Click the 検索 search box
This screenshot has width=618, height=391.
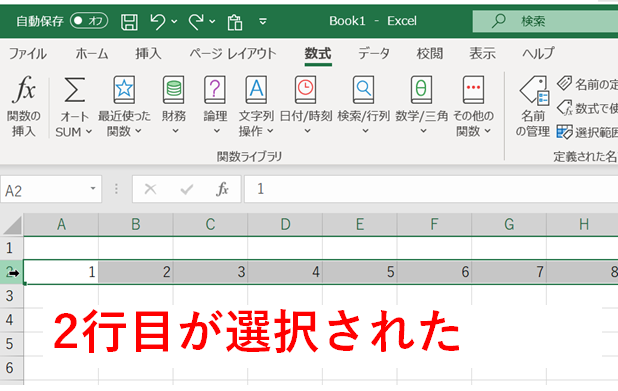(x=545, y=21)
